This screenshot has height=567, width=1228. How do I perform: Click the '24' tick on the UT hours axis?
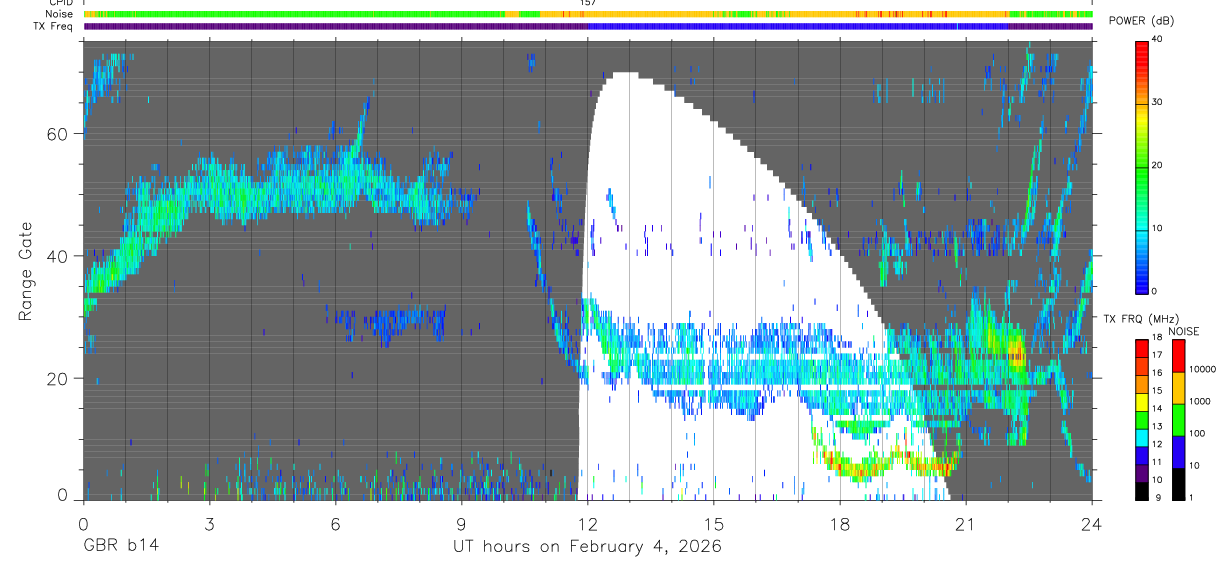1092,523
